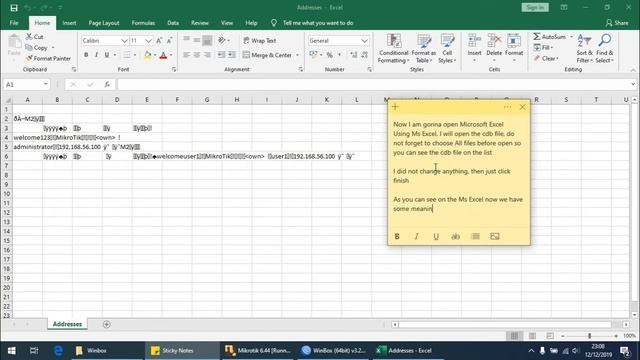Switch to the Data tab
Viewport: 640px width, 360px height.
click(173, 23)
